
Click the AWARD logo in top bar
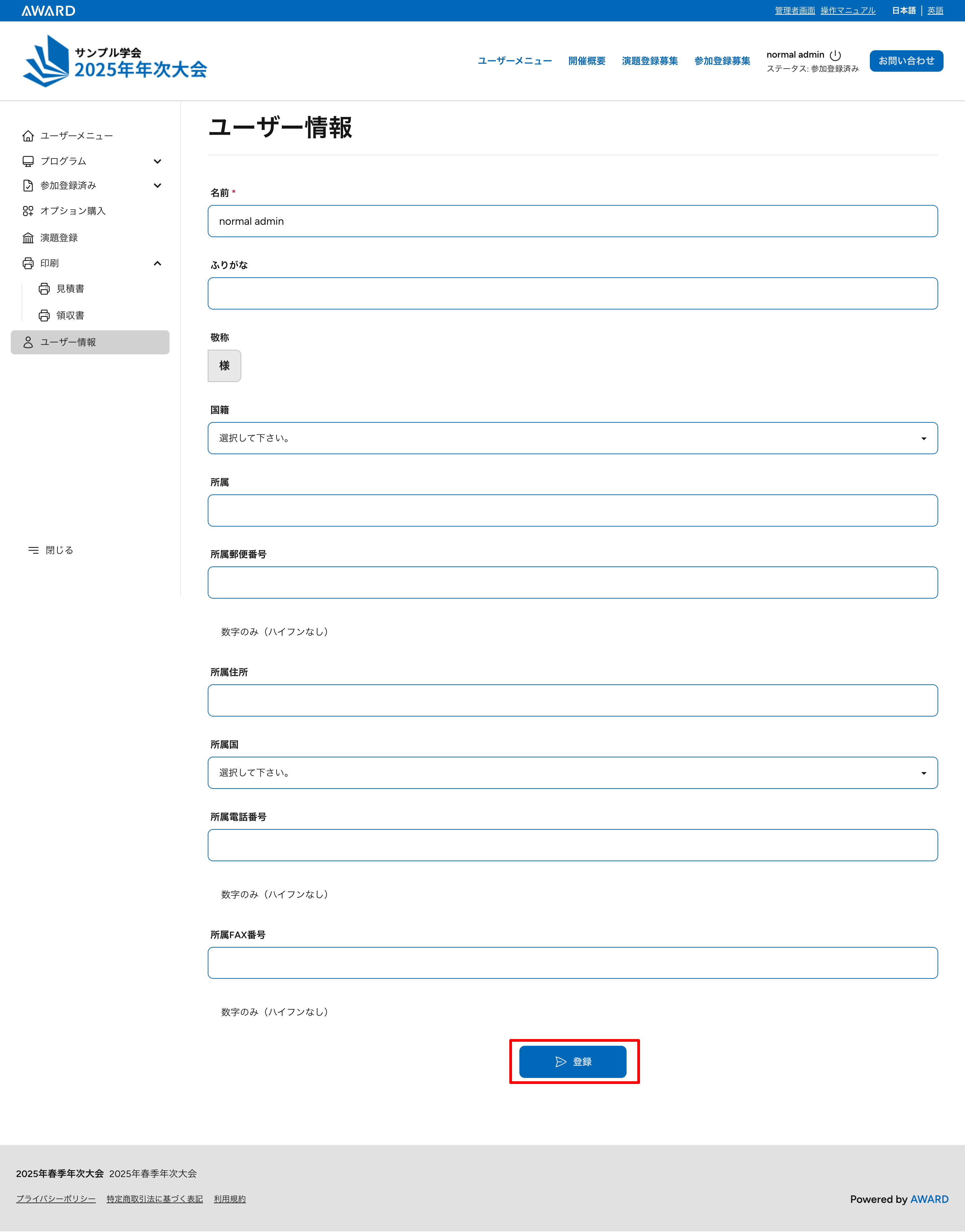point(48,11)
